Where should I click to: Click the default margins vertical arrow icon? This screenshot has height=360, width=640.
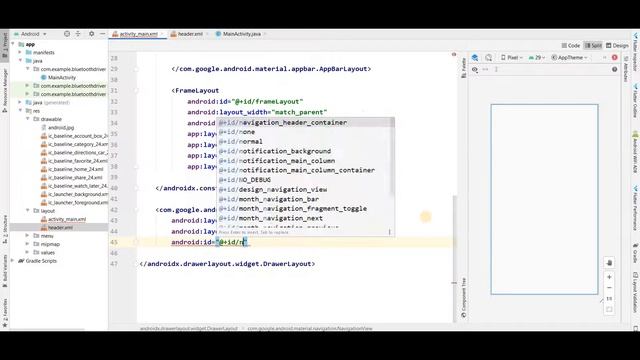pos(496,69)
